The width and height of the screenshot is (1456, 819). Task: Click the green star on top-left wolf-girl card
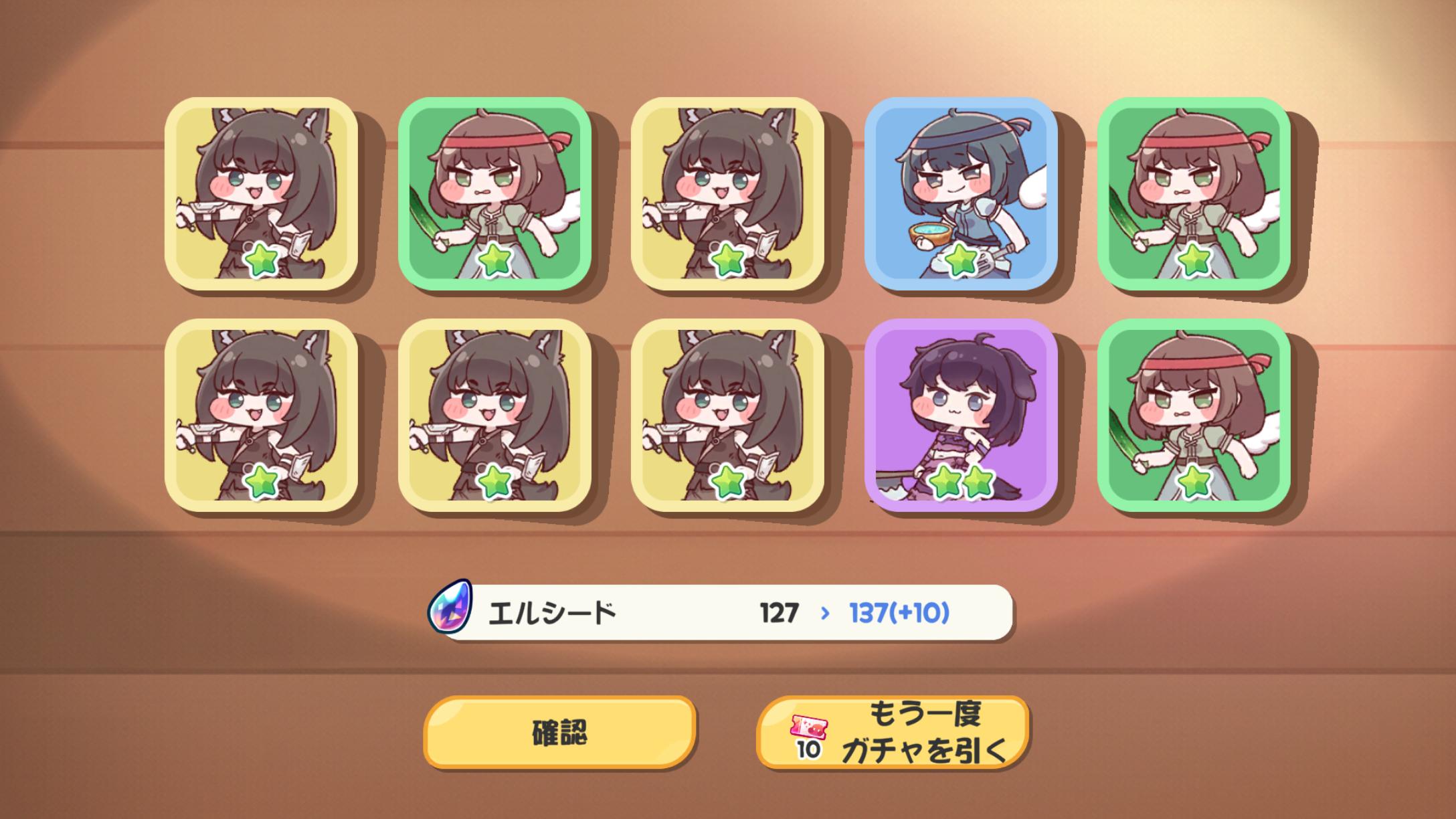coord(261,260)
